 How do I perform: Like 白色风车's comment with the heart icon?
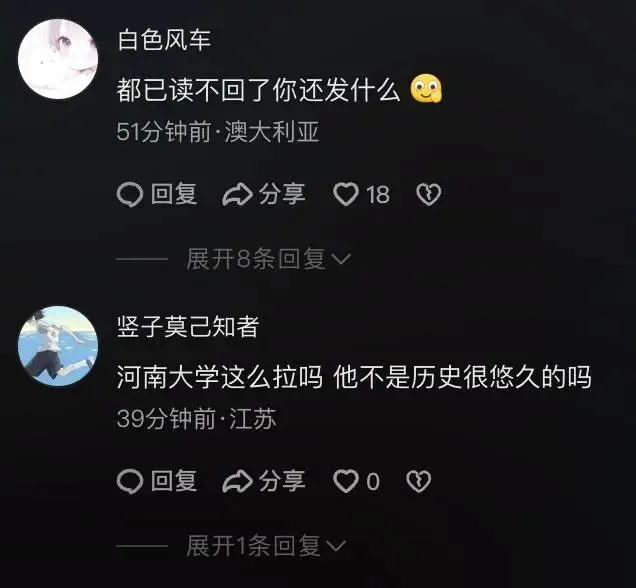tap(346, 194)
